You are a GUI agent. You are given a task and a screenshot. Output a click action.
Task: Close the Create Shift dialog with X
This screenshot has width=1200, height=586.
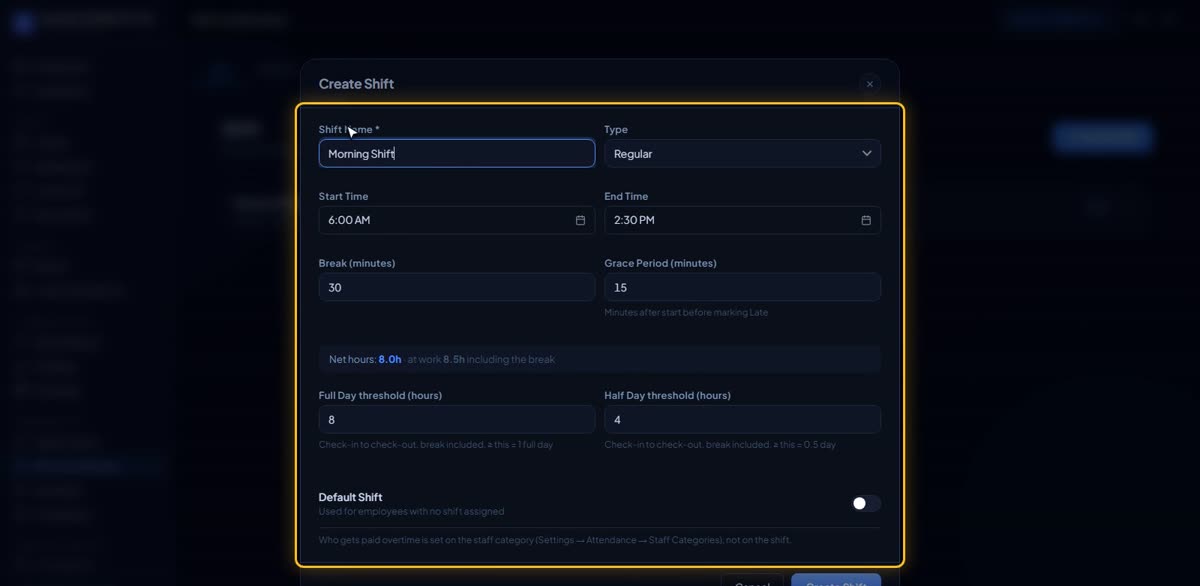coord(870,84)
